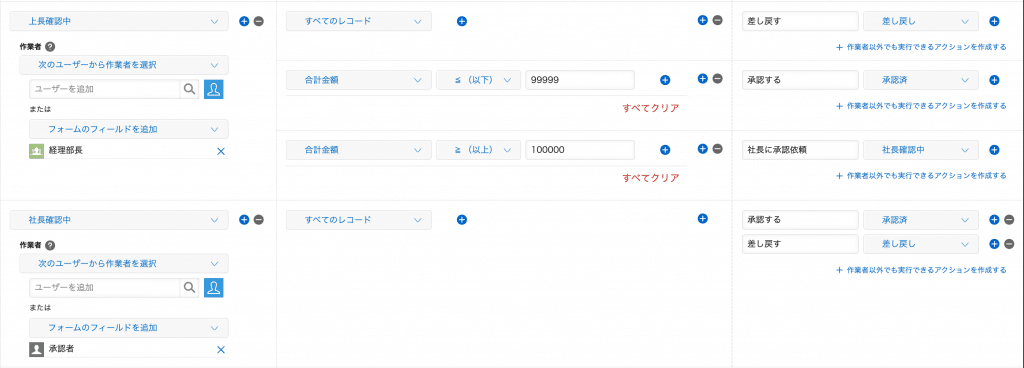The width and height of the screenshot is (1024, 368).
Task: Click the 承認する action field in 社長確認中 section
Action: click(801, 220)
